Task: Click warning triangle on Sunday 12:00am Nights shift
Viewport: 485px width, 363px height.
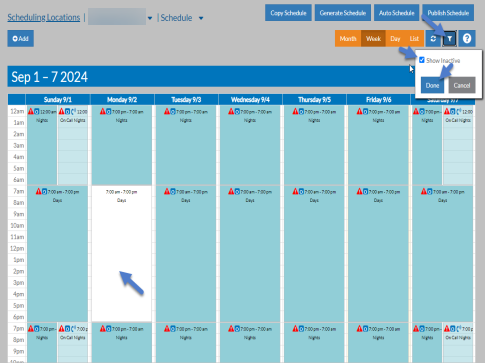Action: point(31,111)
